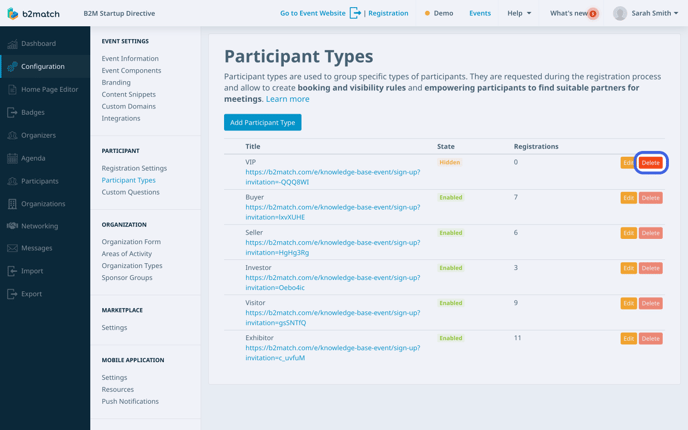Click the Add Participant Type button
The height and width of the screenshot is (430, 688).
coord(262,122)
